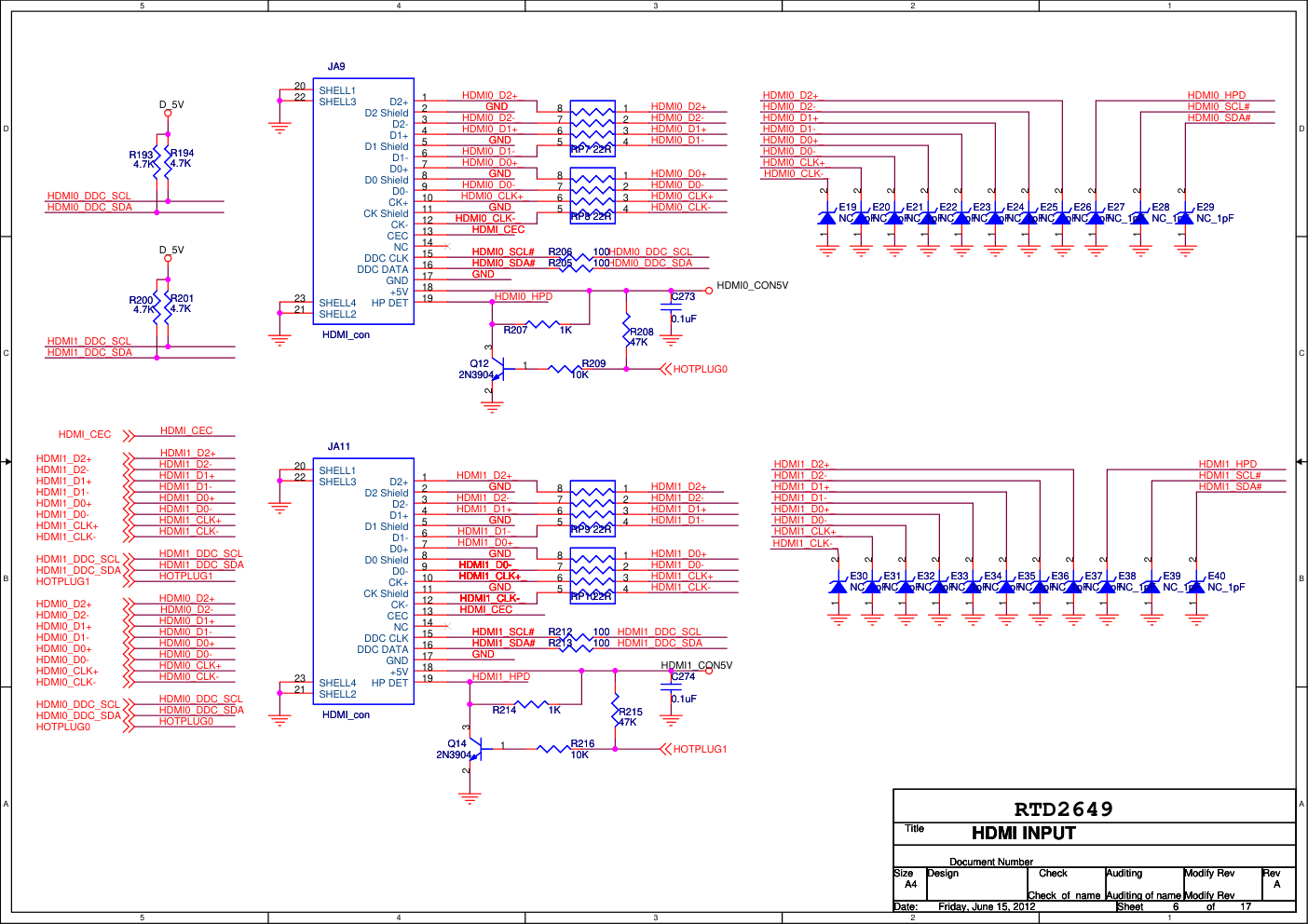Click resistor R207 1K symbol
1308x924 pixels.
544,324
